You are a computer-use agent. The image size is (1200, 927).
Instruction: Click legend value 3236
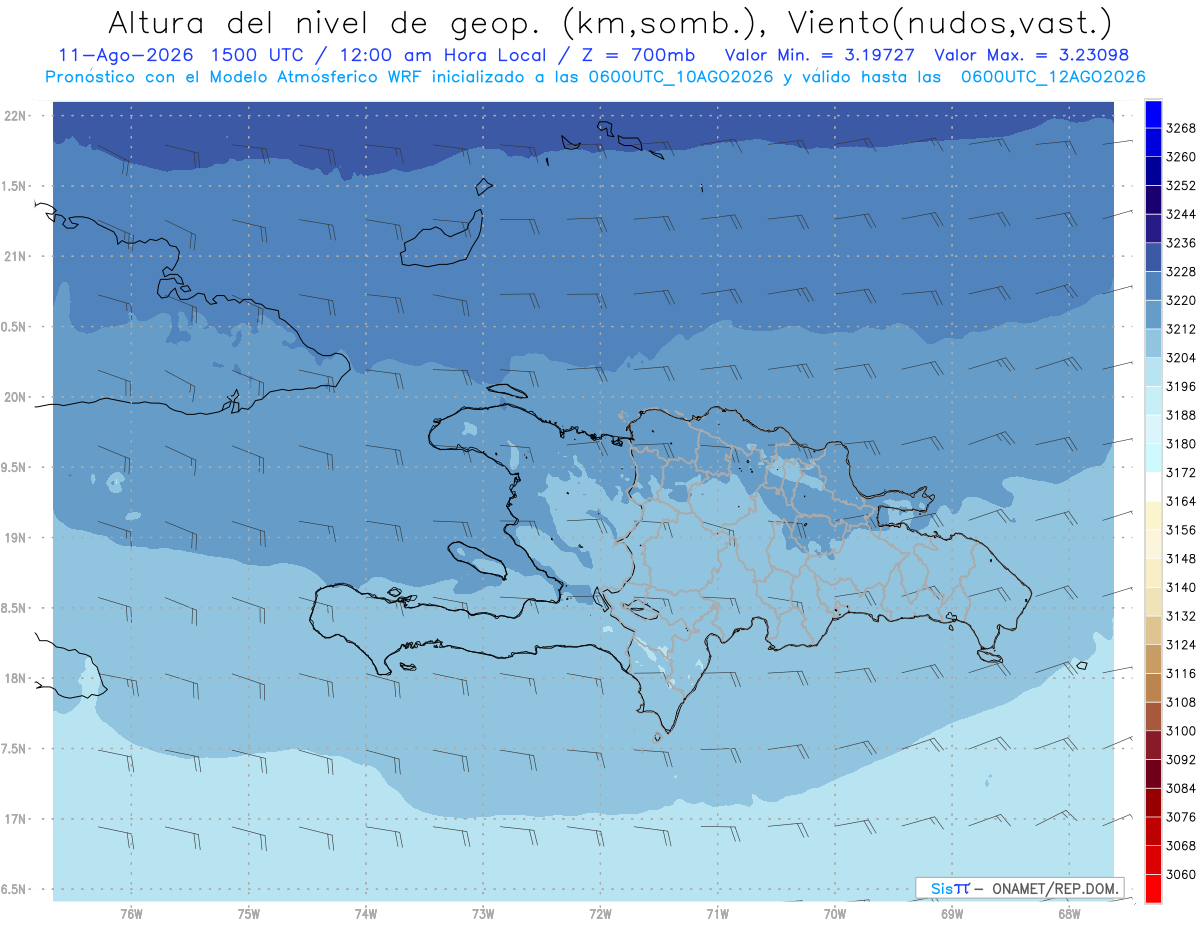point(1181,243)
